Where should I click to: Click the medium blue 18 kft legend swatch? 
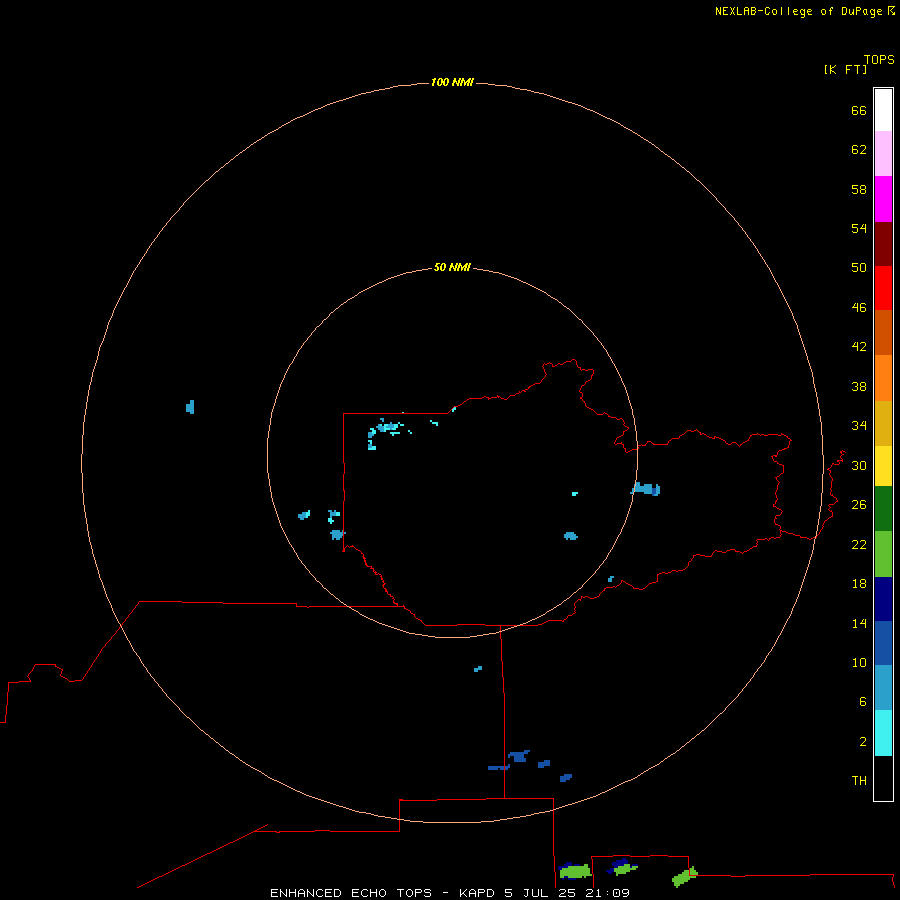click(883, 643)
